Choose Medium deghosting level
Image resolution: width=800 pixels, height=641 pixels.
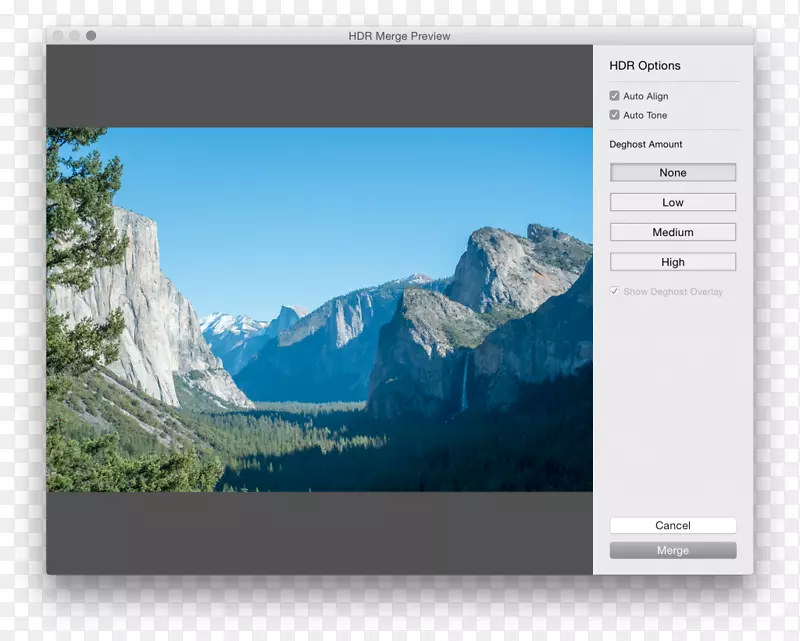click(672, 232)
